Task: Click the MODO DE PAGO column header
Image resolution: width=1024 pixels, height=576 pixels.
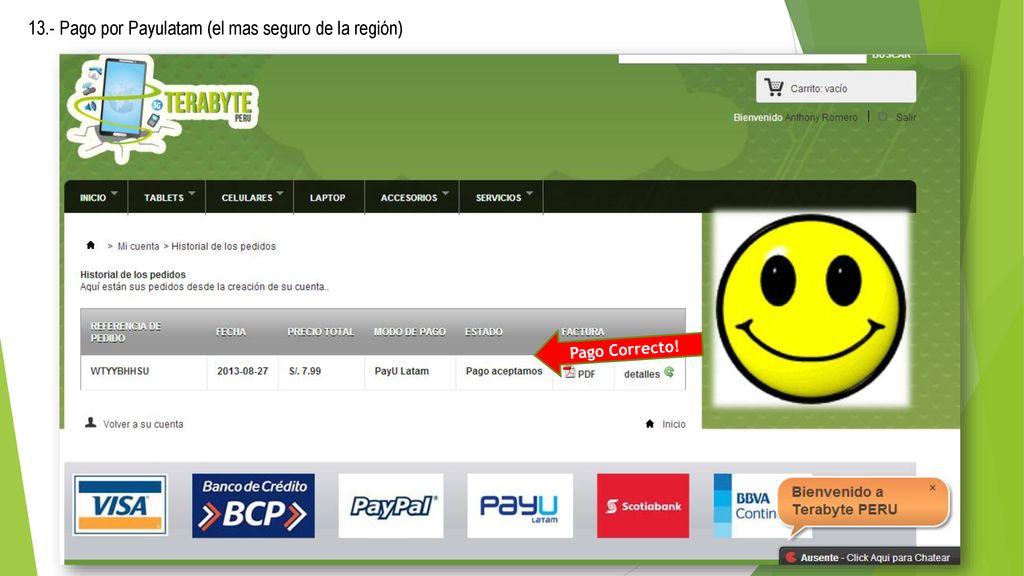Action: tap(409, 332)
